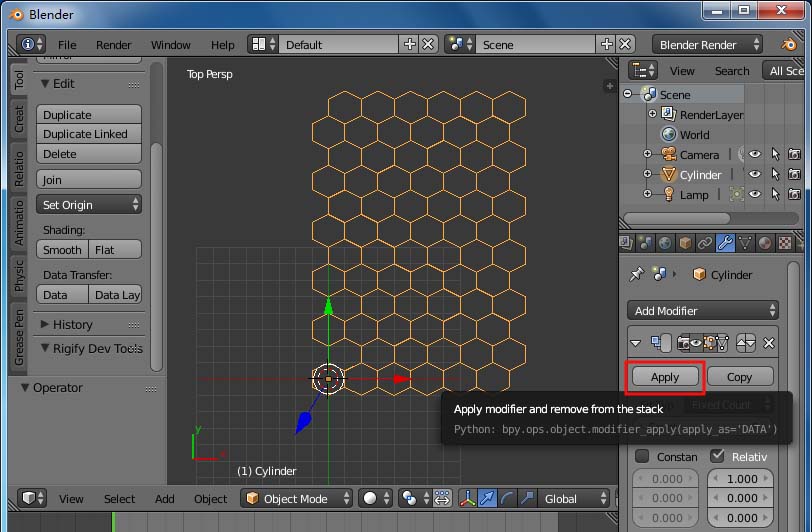Select the Cylinder object in the outliner
Viewport: 812px width, 532px height.
700,174
